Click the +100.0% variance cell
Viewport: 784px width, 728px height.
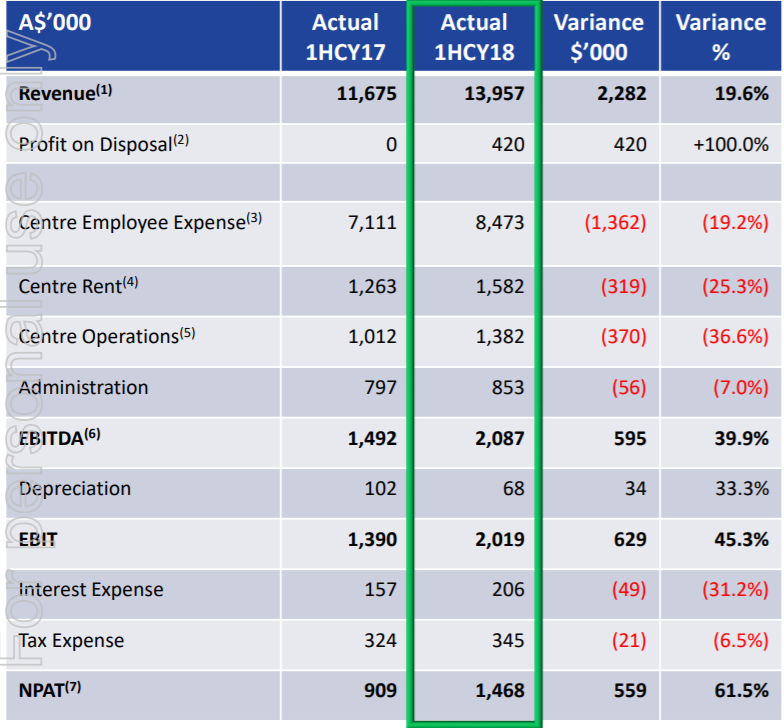(731, 144)
